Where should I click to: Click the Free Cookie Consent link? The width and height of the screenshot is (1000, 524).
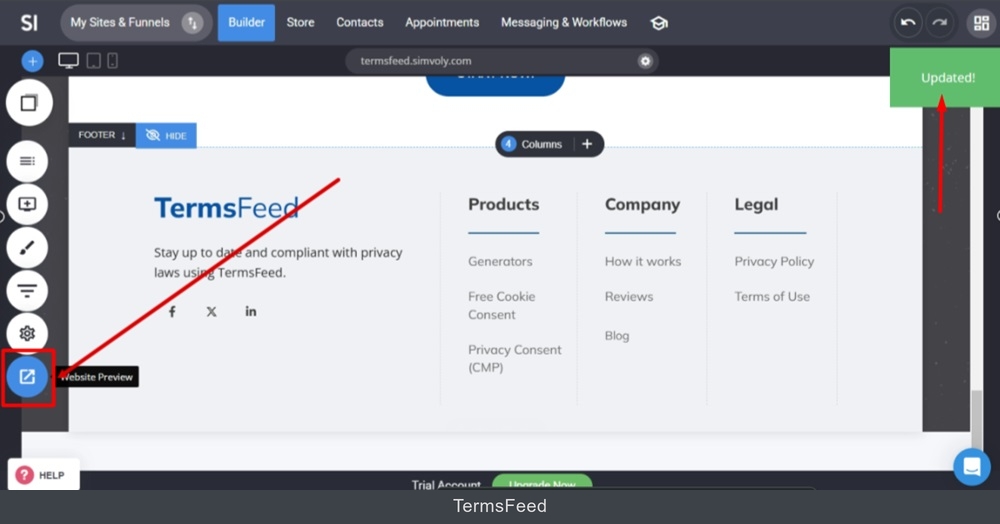tap(502, 305)
